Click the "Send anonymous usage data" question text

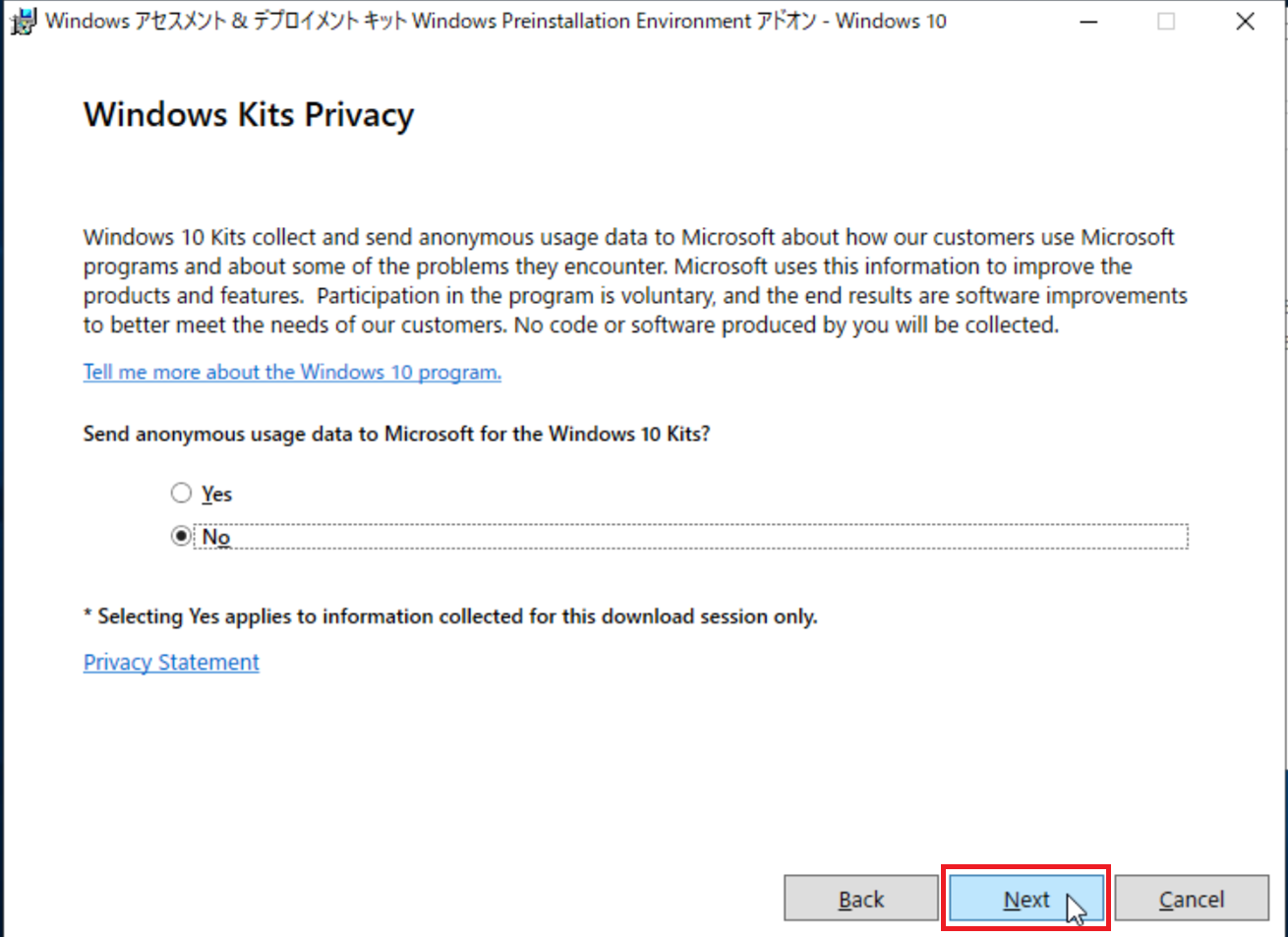(x=396, y=434)
